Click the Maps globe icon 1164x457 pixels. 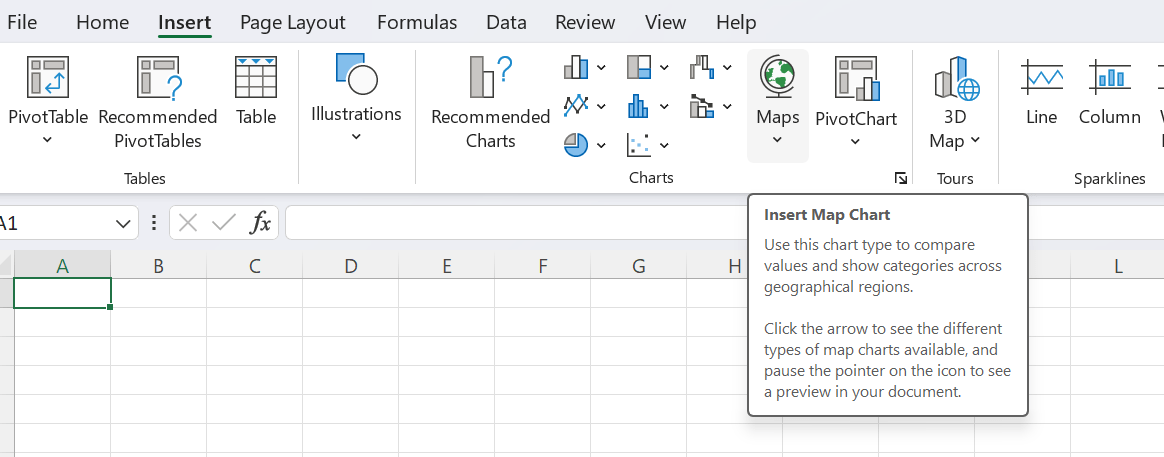pyautogui.click(x=777, y=77)
